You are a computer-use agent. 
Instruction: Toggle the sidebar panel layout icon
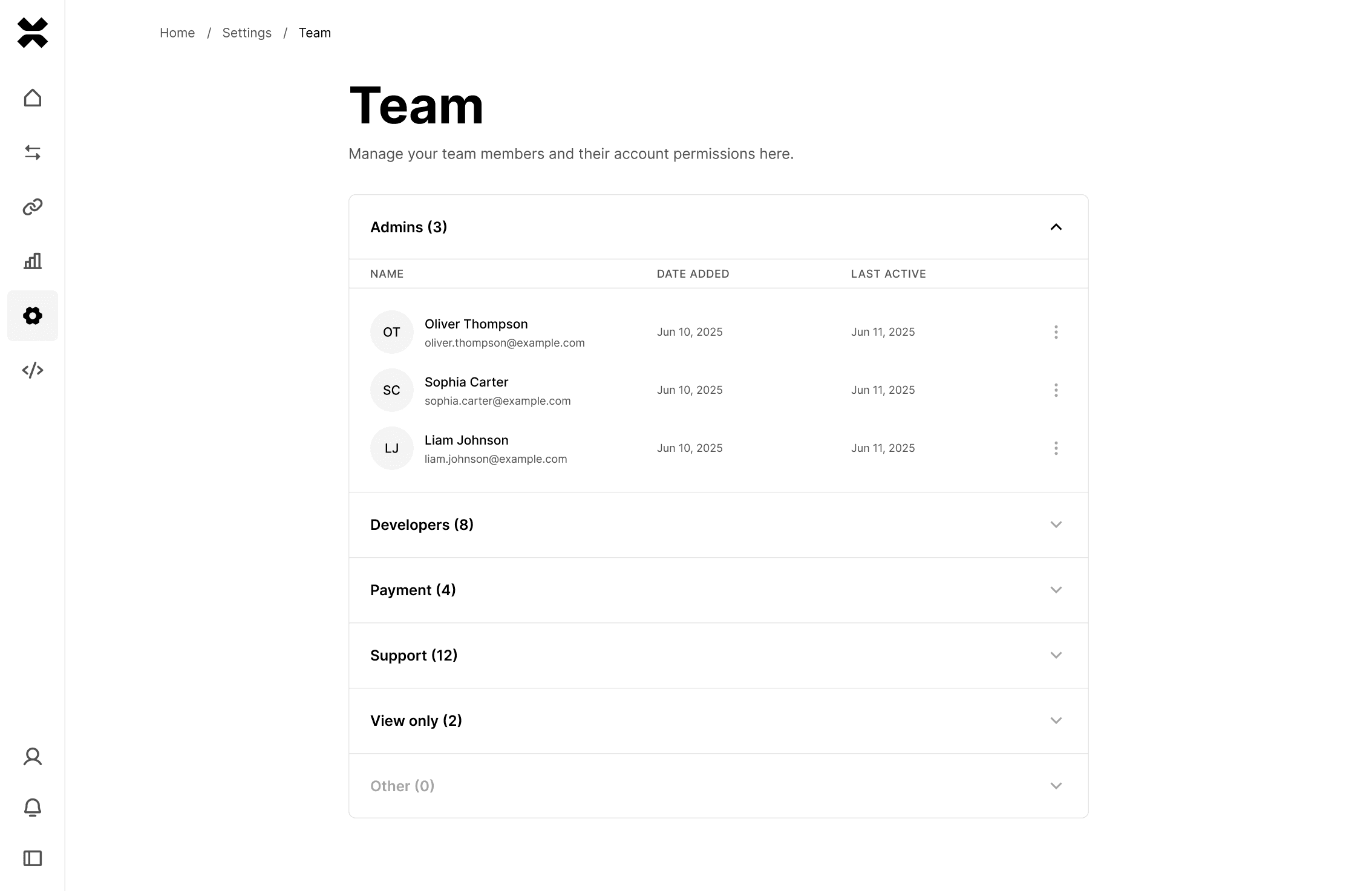tap(33, 858)
